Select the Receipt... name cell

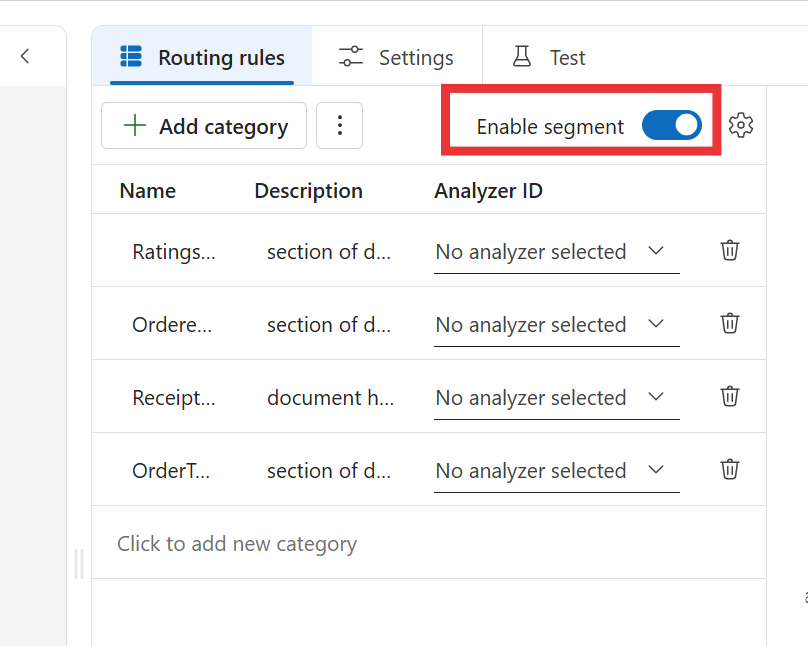coord(174,398)
